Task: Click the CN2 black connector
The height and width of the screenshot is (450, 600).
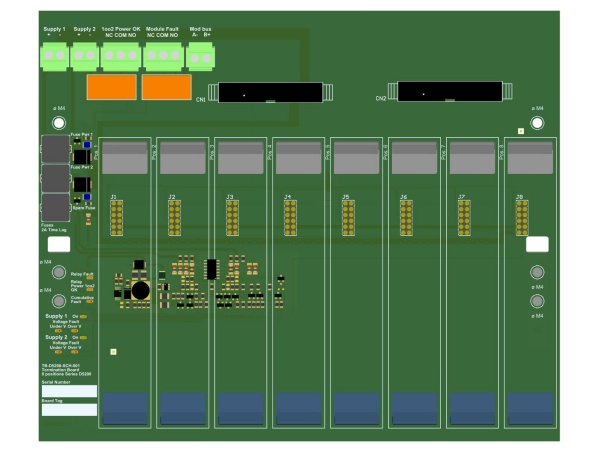Action: (449, 92)
